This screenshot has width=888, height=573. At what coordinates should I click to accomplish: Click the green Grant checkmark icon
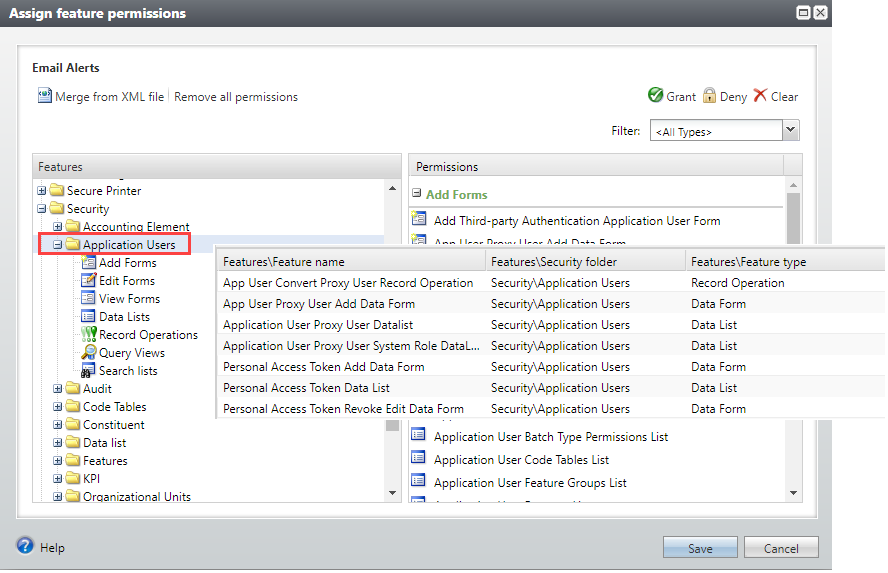pyautogui.click(x=655, y=95)
